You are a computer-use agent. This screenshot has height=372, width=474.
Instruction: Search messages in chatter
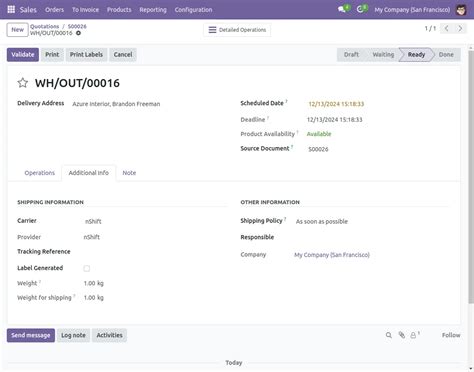389,335
